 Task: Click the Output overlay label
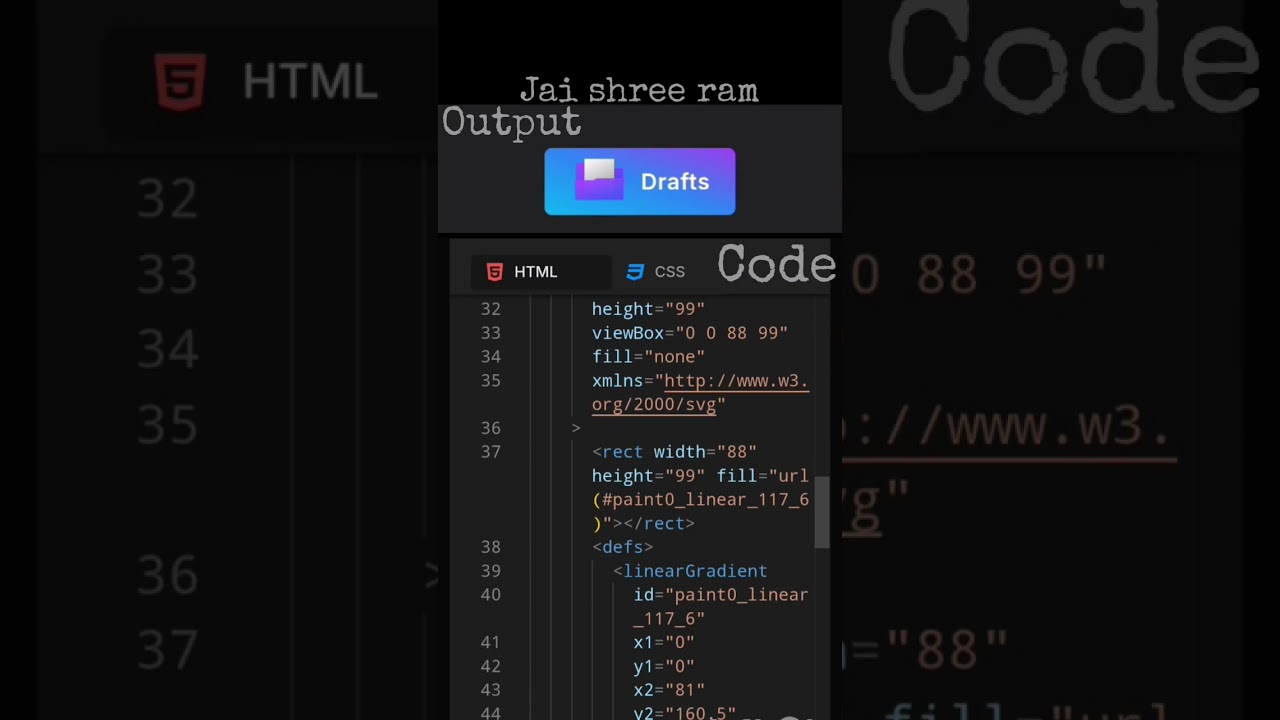(512, 122)
